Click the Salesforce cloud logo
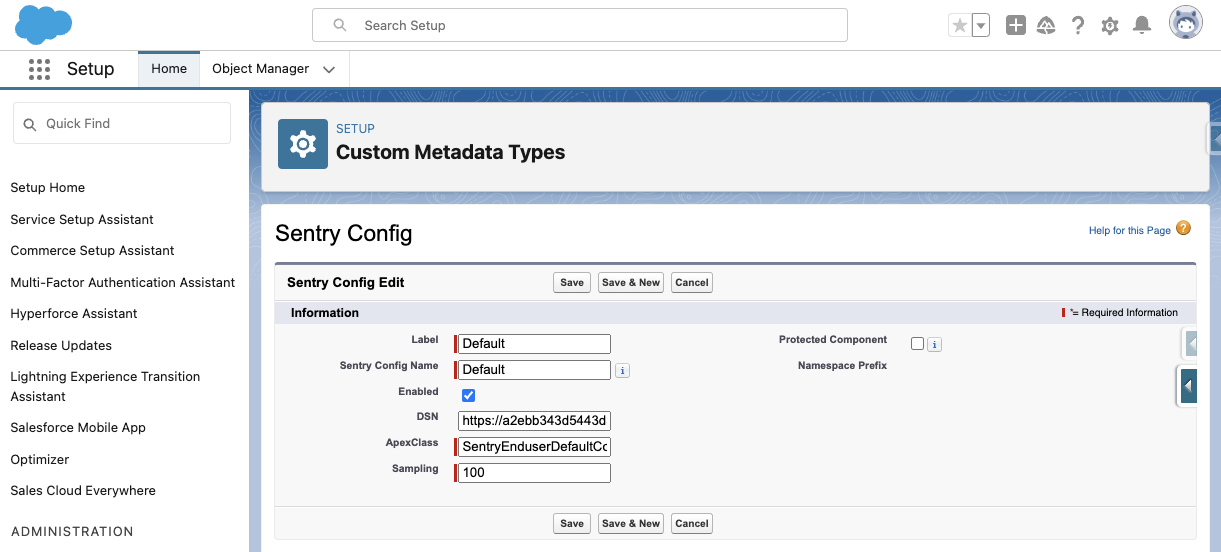Screen dimensions: 1221x552 pos(44,24)
